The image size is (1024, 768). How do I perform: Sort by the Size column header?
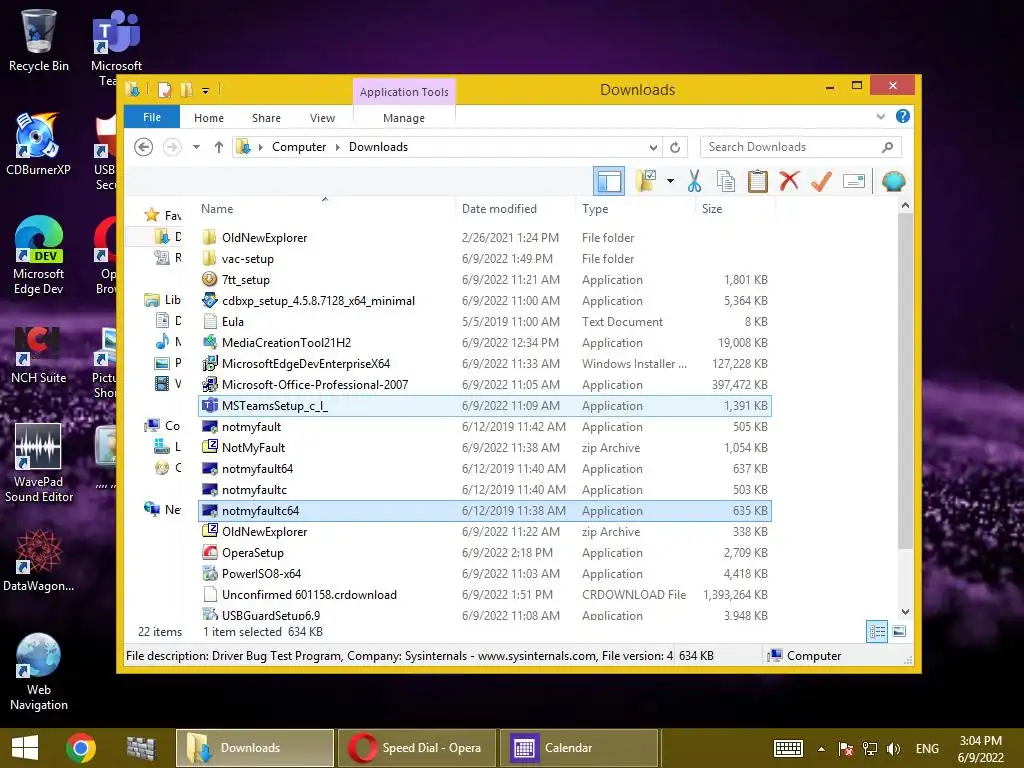pos(735,209)
